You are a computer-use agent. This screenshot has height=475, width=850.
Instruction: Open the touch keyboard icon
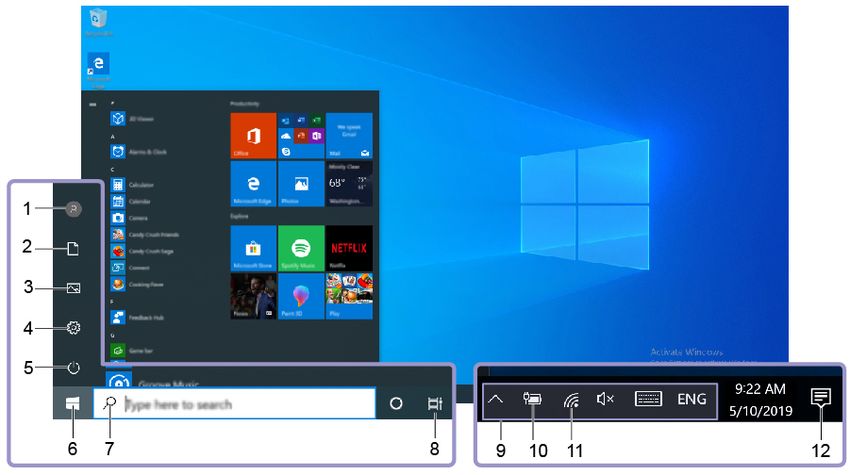tap(648, 399)
